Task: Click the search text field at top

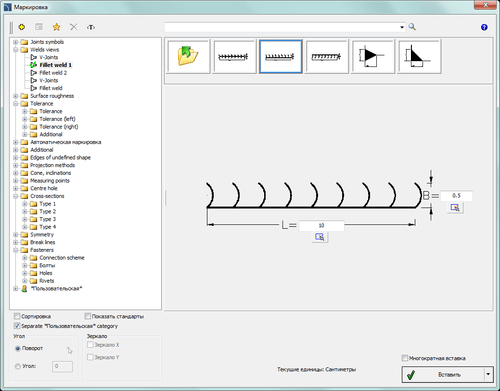Action: point(282,27)
